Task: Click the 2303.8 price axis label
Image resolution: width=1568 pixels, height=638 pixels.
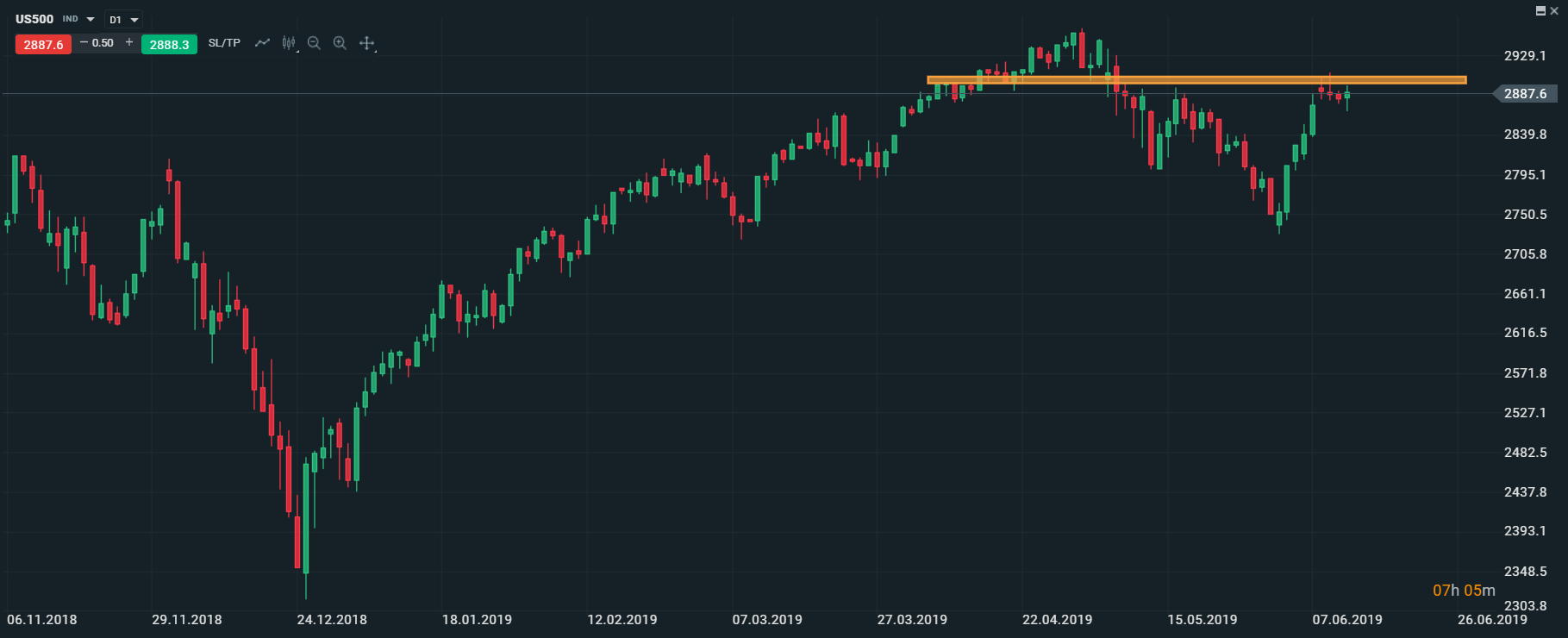Action: 1525,606
